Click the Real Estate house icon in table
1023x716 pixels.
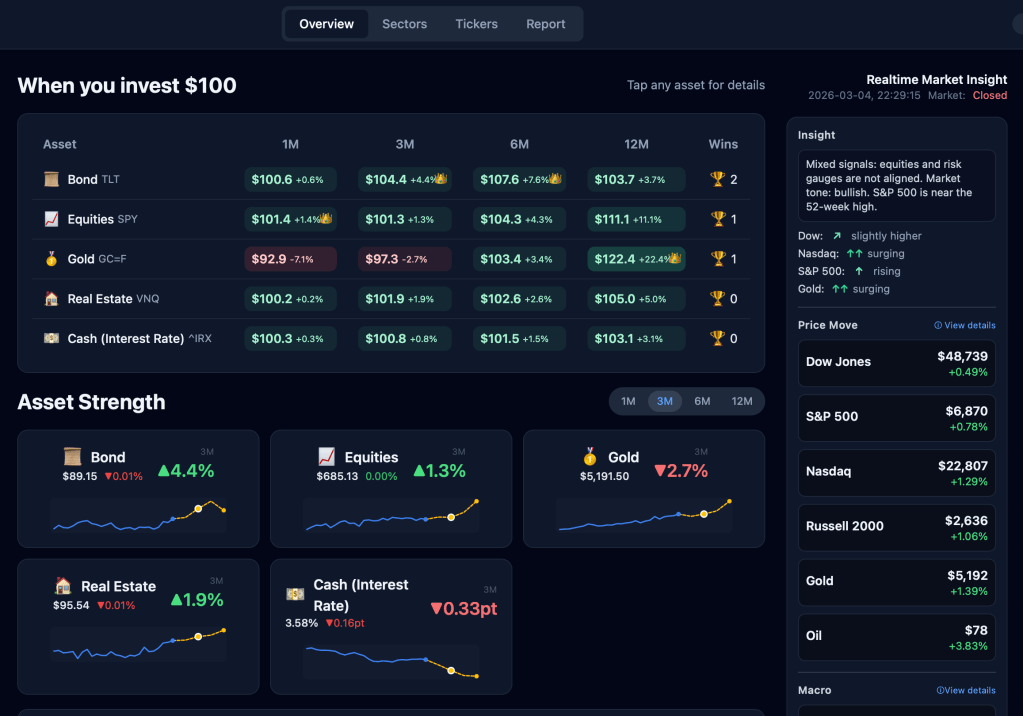[x=51, y=299]
